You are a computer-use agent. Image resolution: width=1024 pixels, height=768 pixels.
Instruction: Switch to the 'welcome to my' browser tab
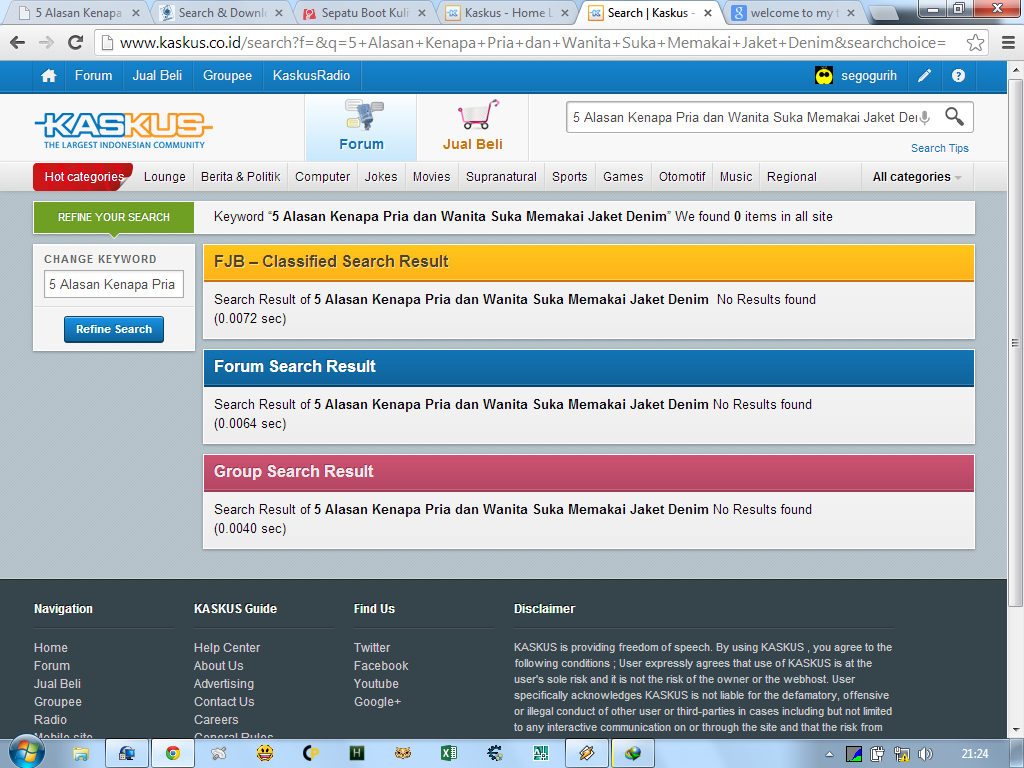point(794,13)
